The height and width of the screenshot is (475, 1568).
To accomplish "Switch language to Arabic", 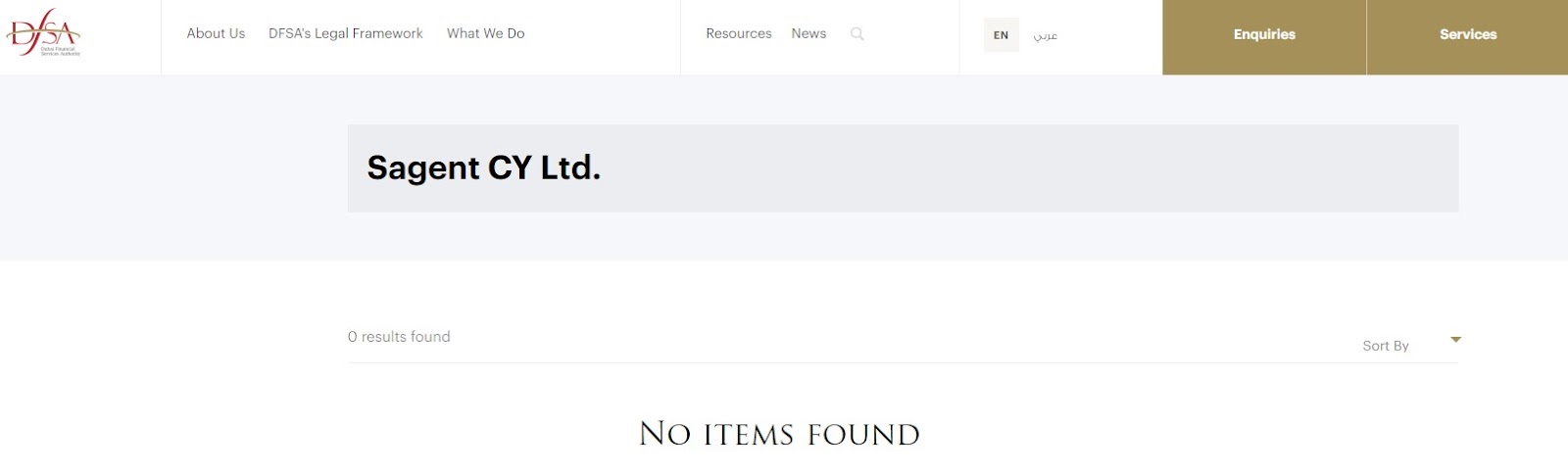I will click(x=1045, y=35).
